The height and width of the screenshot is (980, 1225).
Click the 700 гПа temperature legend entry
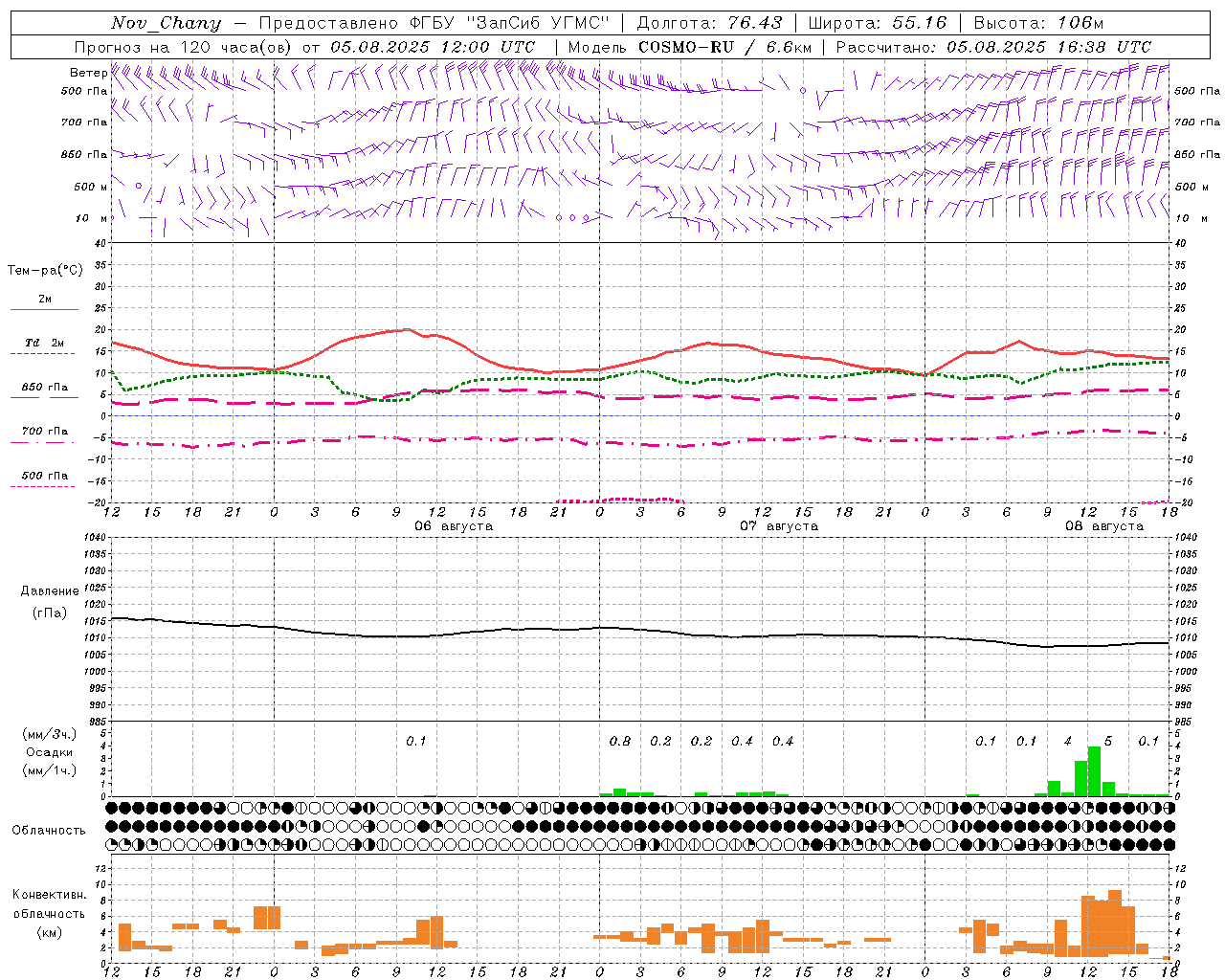point(45,432)
